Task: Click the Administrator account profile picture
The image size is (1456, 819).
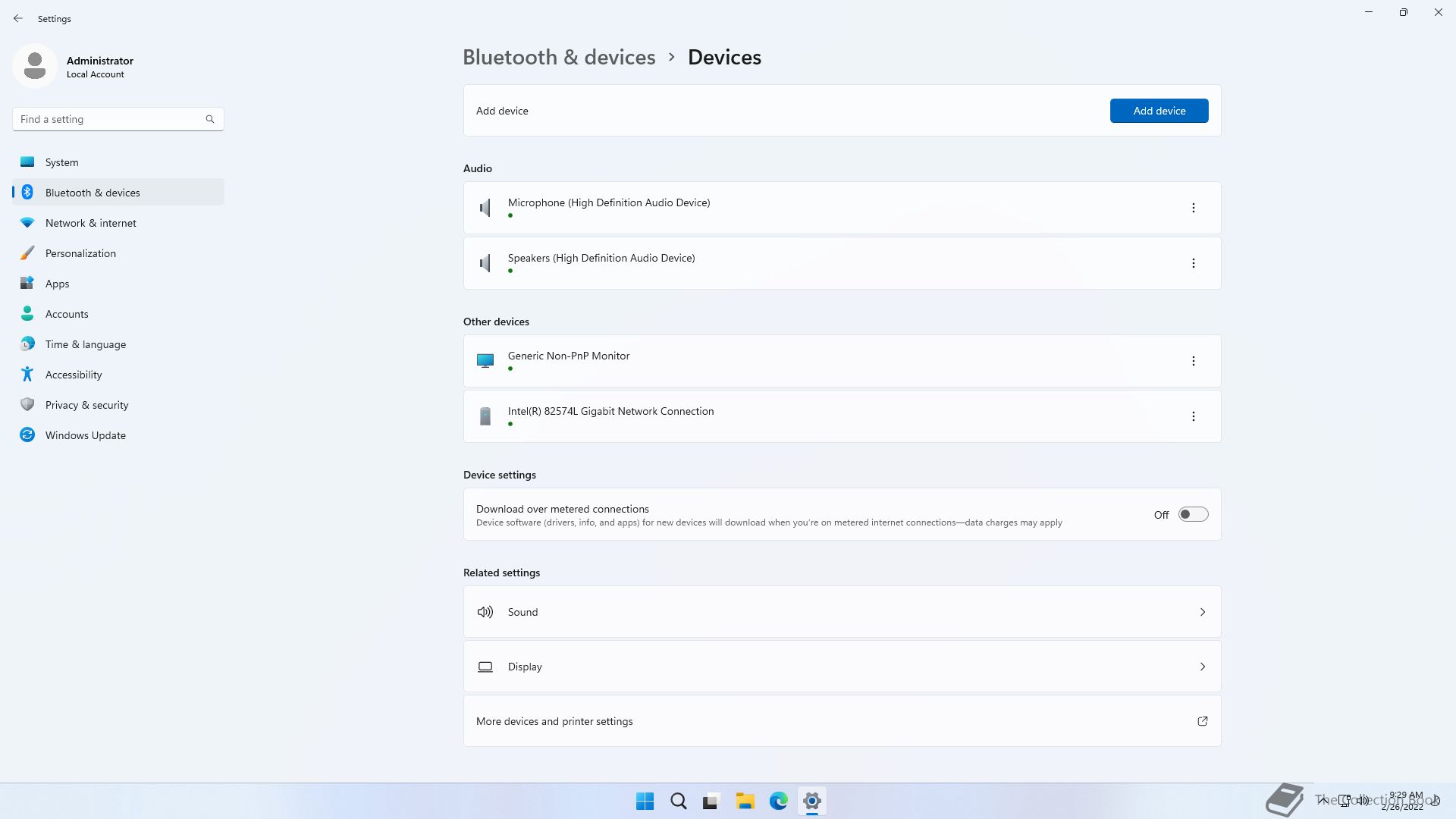Action: 35,66
